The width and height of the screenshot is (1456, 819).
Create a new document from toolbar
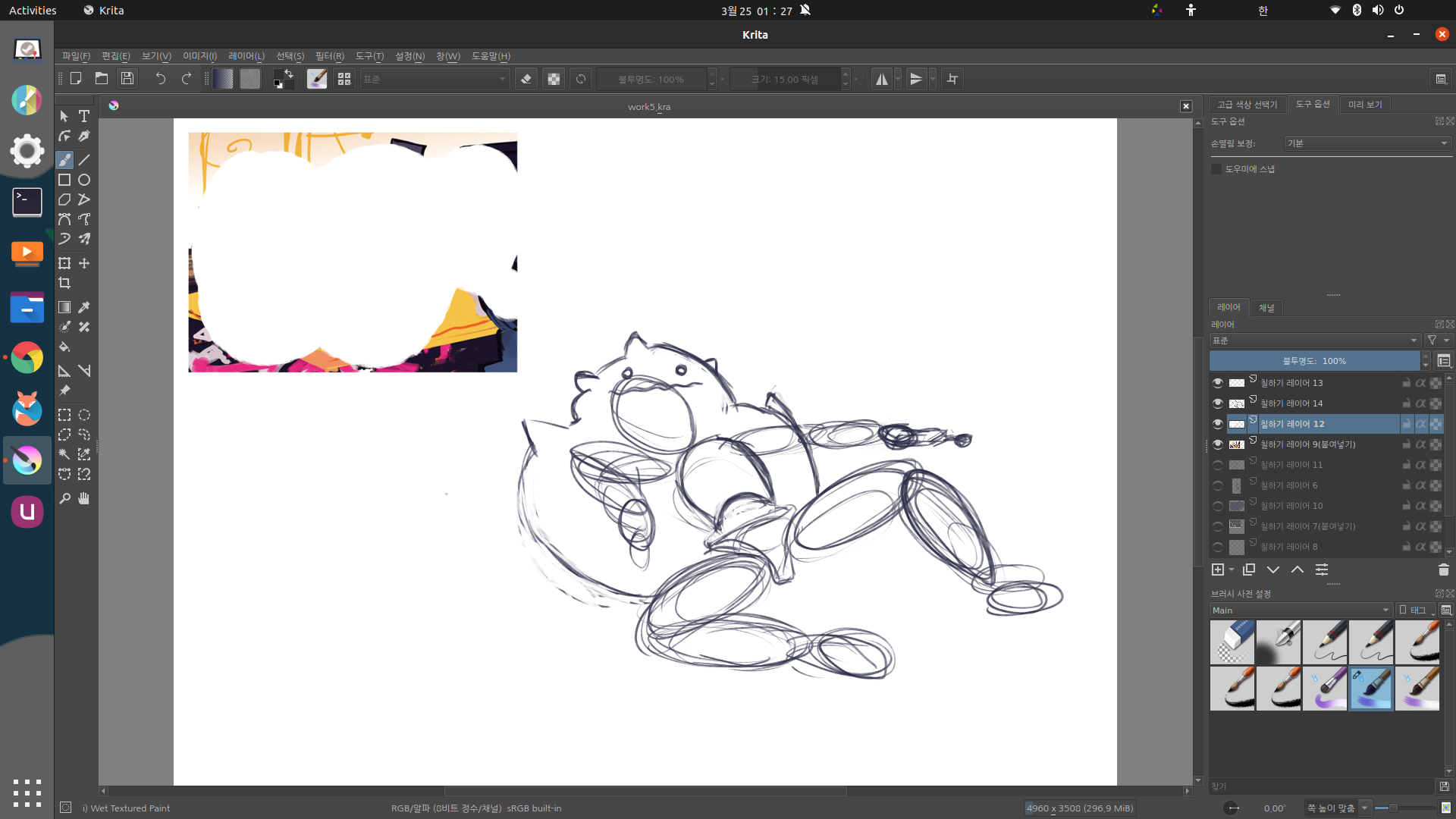tap(76, 79)
